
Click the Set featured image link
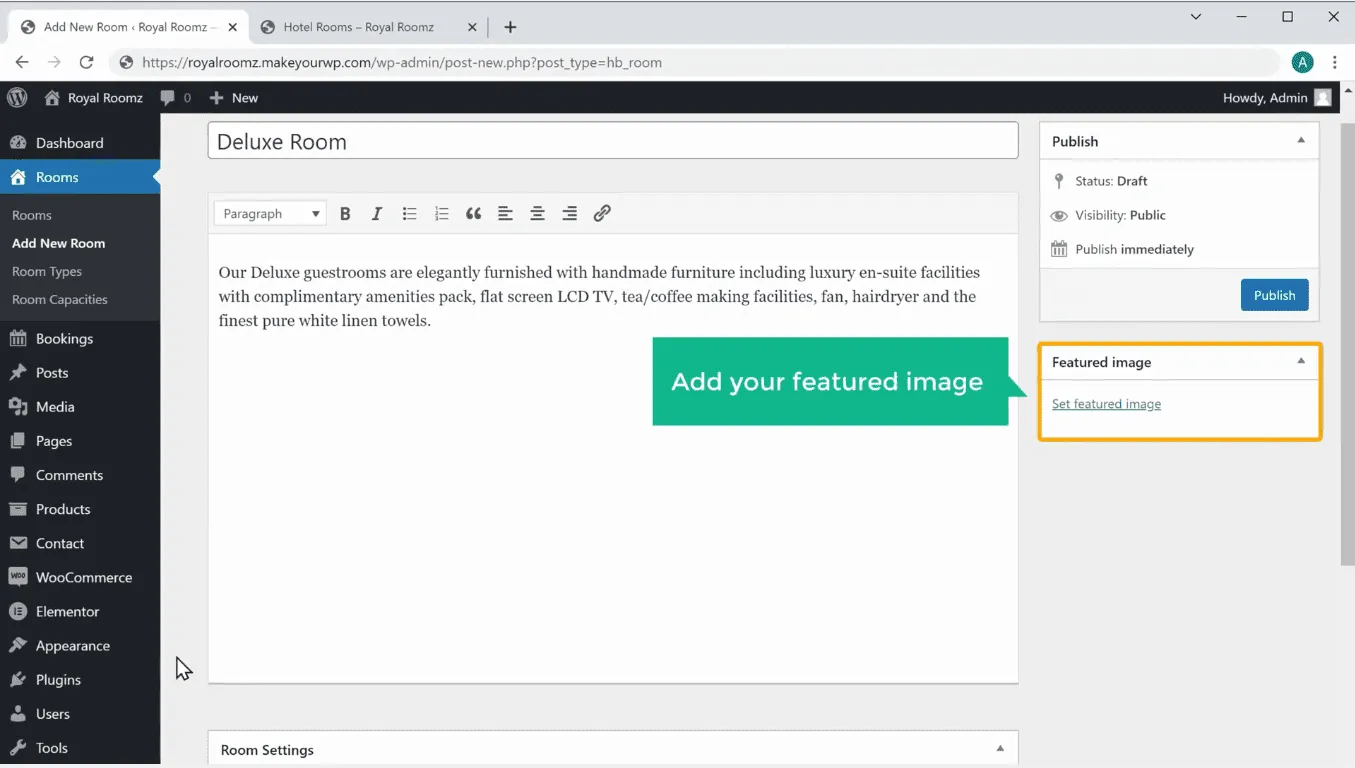pos(1106,404)
